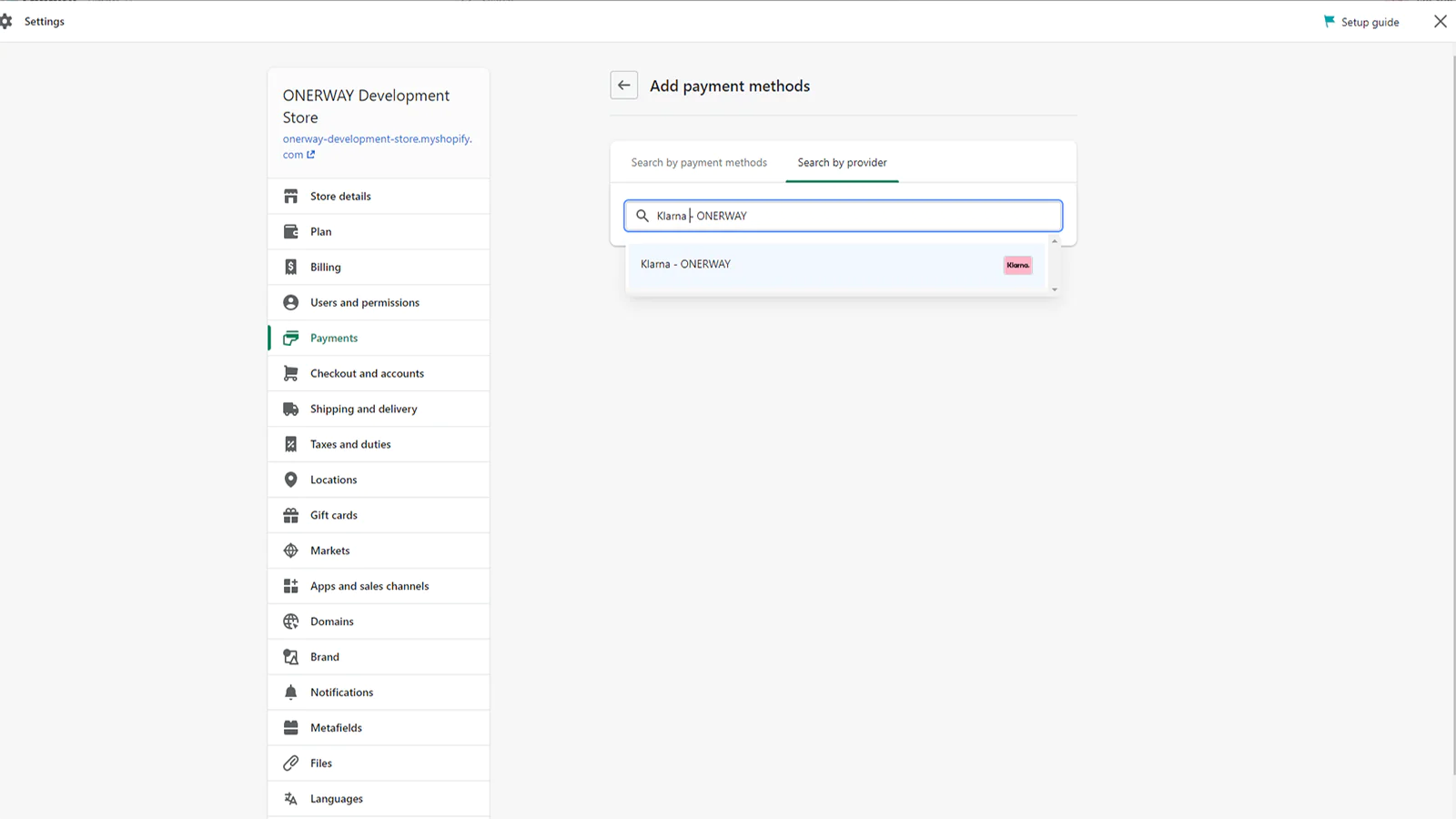Viewport: 1456px width, 819px height.
Task: Select the Search by provider tab
Action: coord(842,163)
